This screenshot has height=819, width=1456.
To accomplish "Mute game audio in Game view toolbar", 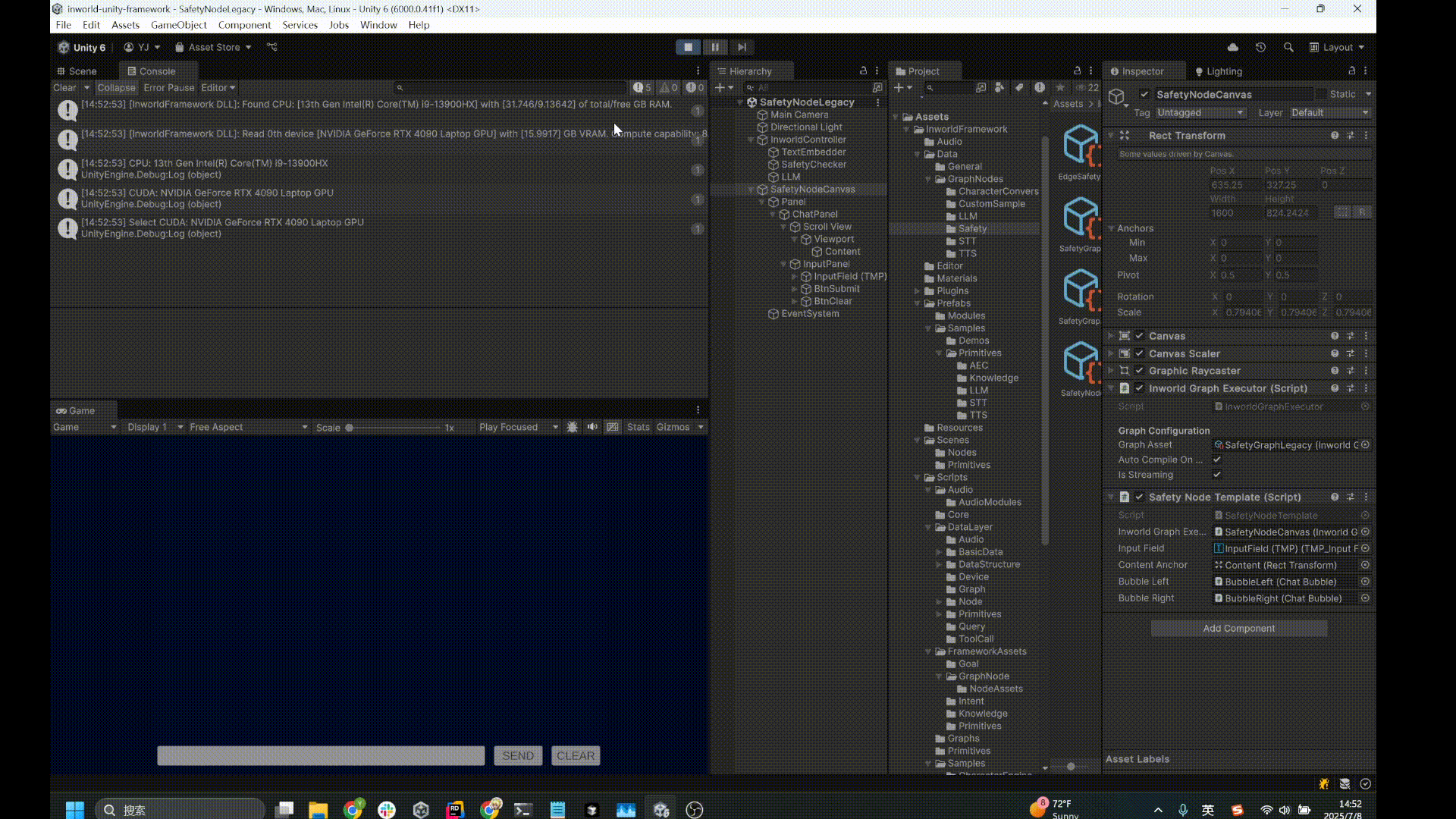I will tap(592, 427).
